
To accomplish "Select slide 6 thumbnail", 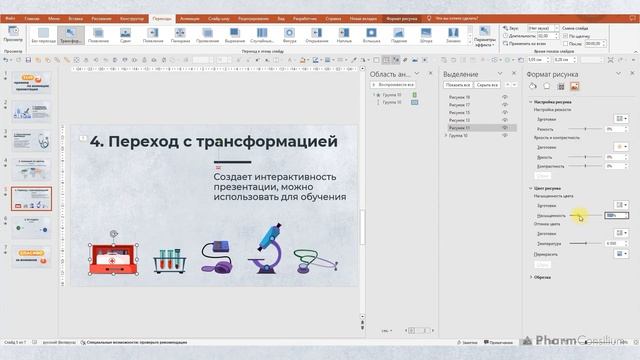I will pyautogui.click(x=31, y=227).
